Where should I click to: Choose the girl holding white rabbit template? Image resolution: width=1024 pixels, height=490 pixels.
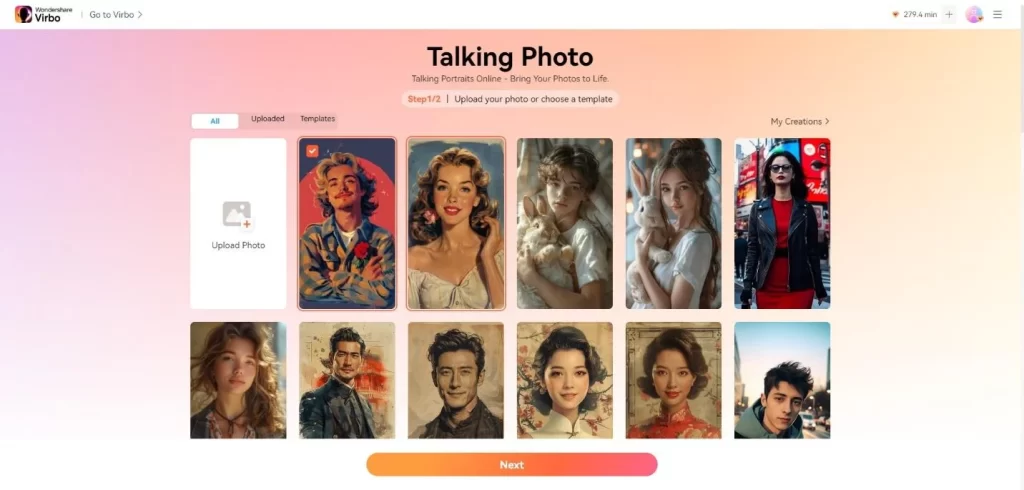point(673,223)
